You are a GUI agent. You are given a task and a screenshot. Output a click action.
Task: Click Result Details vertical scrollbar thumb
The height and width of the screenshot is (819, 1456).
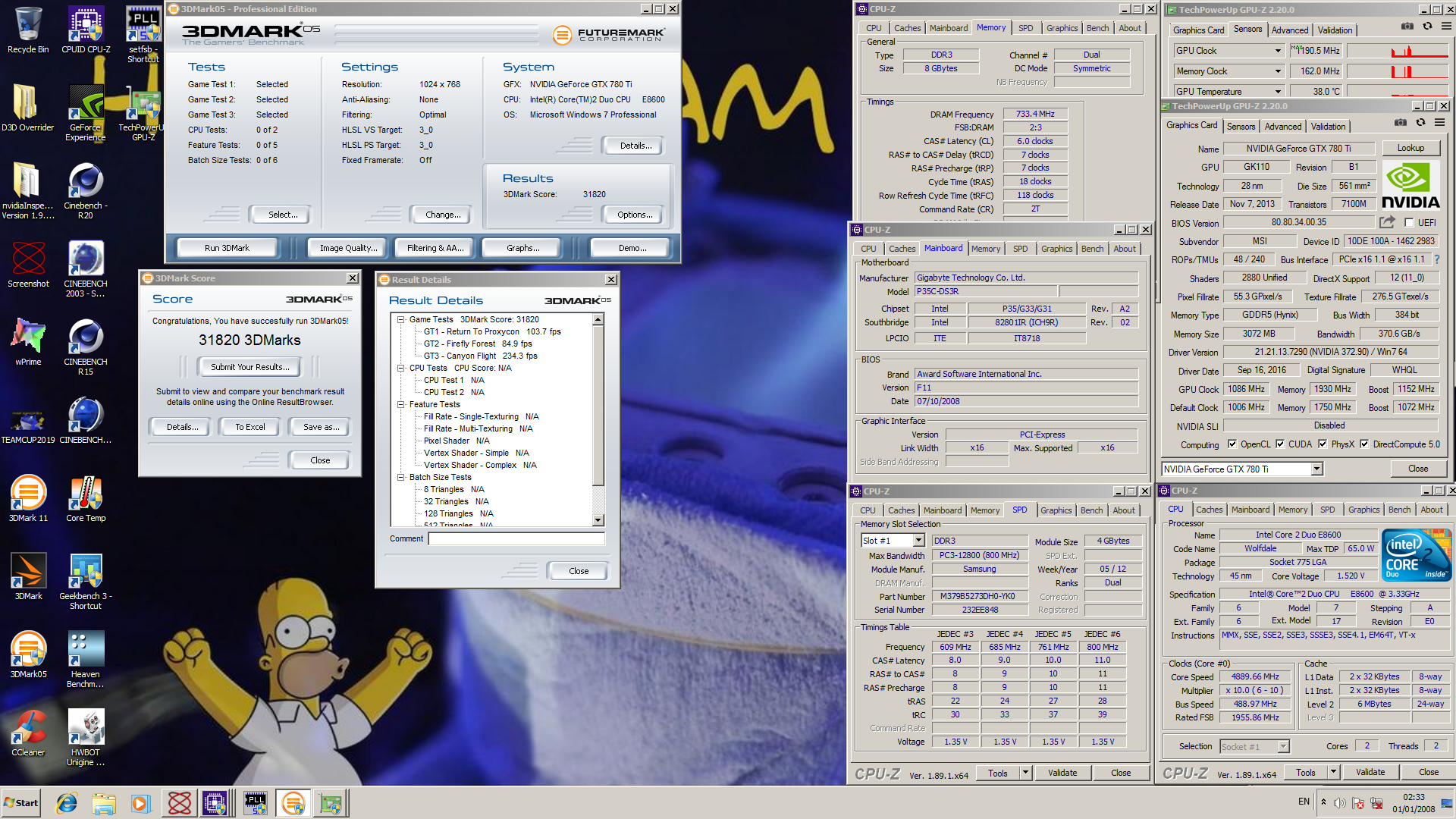pyautogui.click(x=598, y=406)
